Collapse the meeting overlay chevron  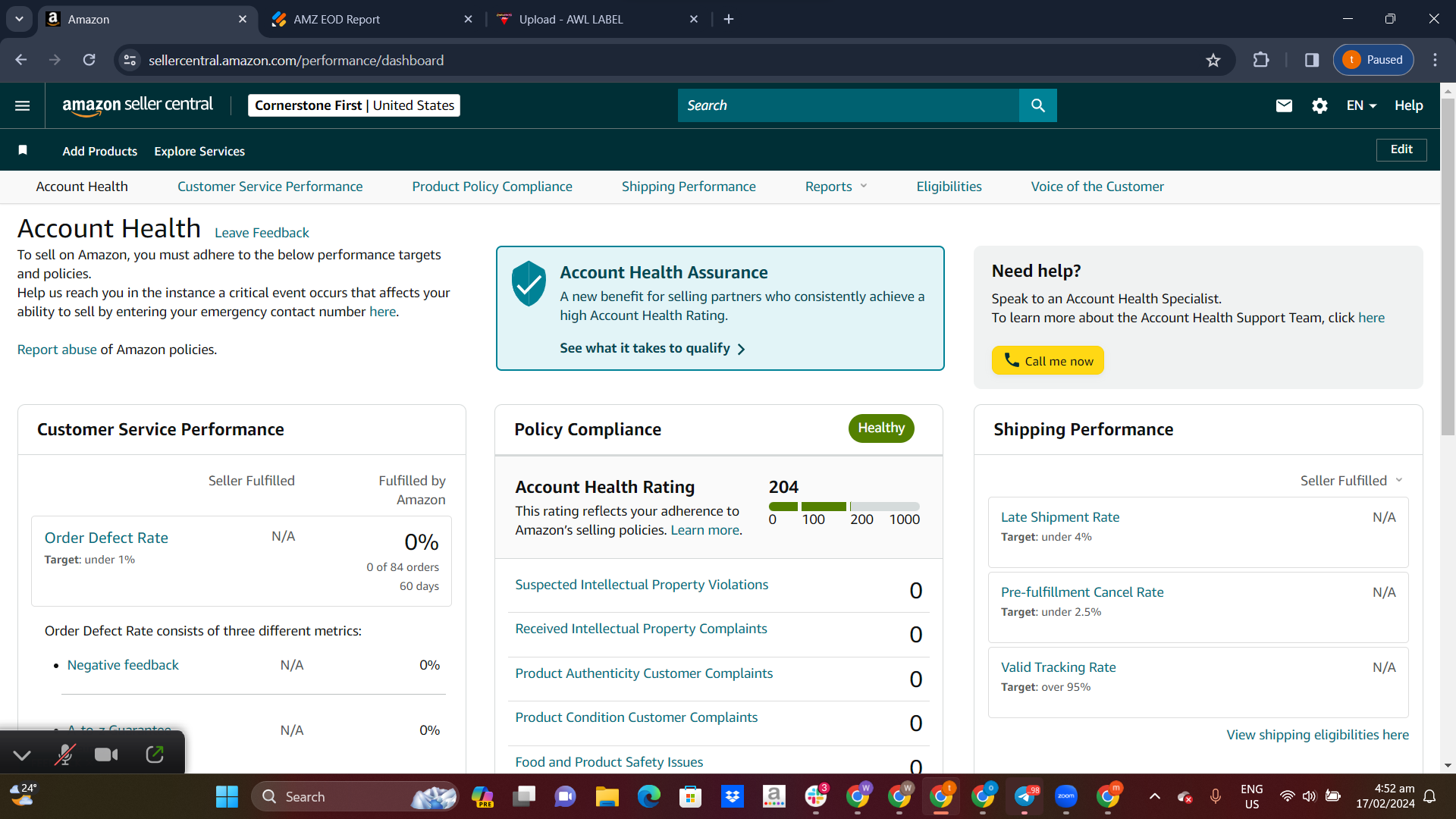coord(22,755)
